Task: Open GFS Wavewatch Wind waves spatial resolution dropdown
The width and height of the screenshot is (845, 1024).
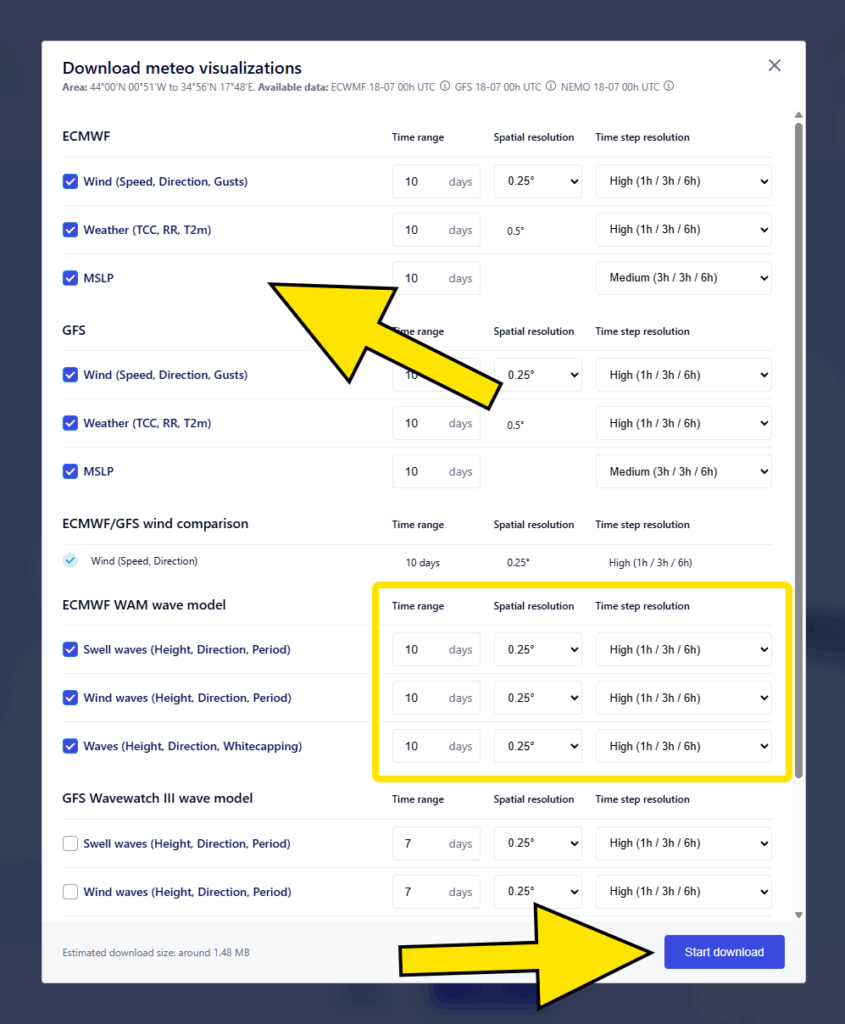Action: coord(538,891)
